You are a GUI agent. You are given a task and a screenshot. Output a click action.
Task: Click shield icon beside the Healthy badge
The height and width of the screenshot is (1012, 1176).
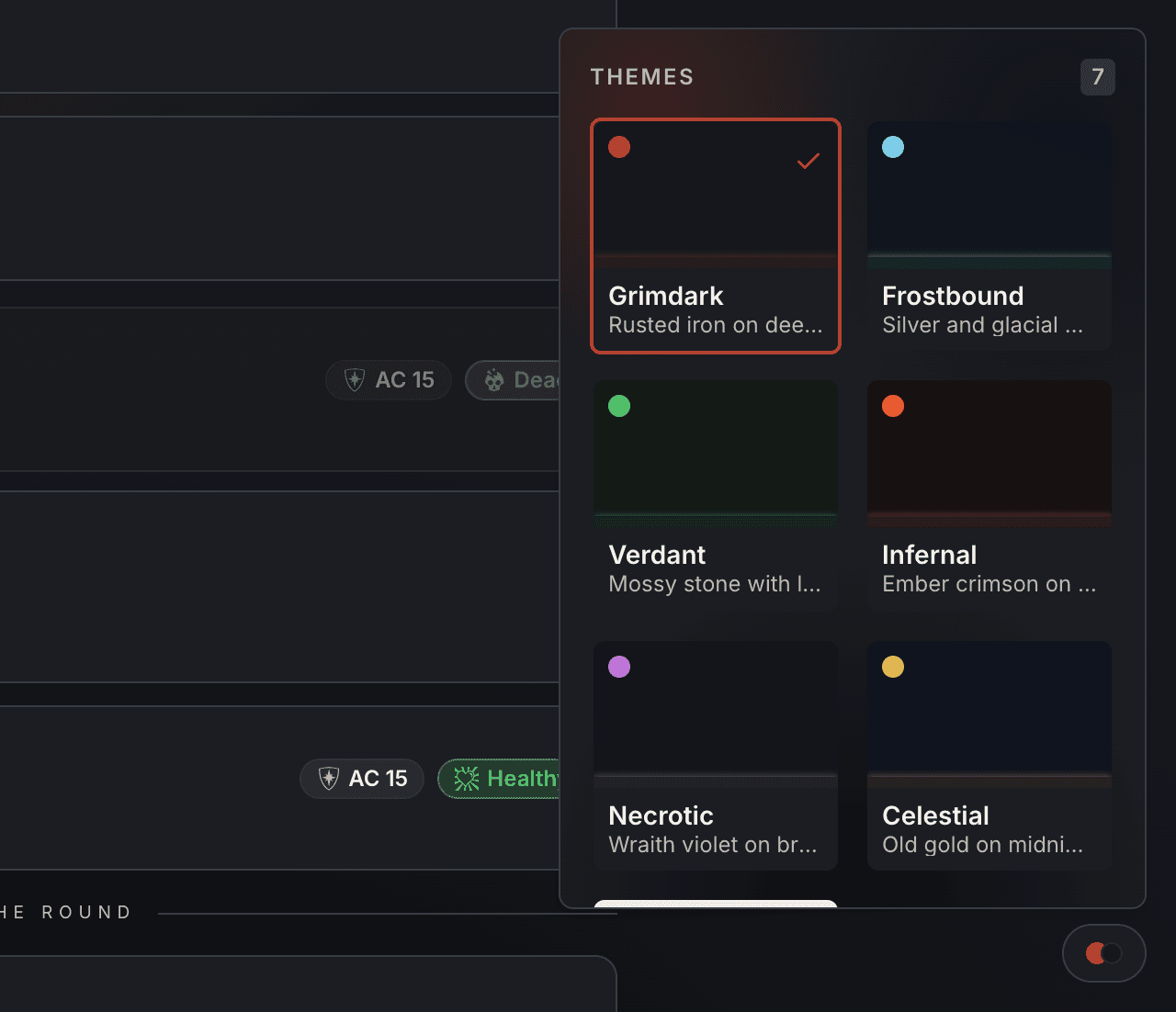click(328, 779)
